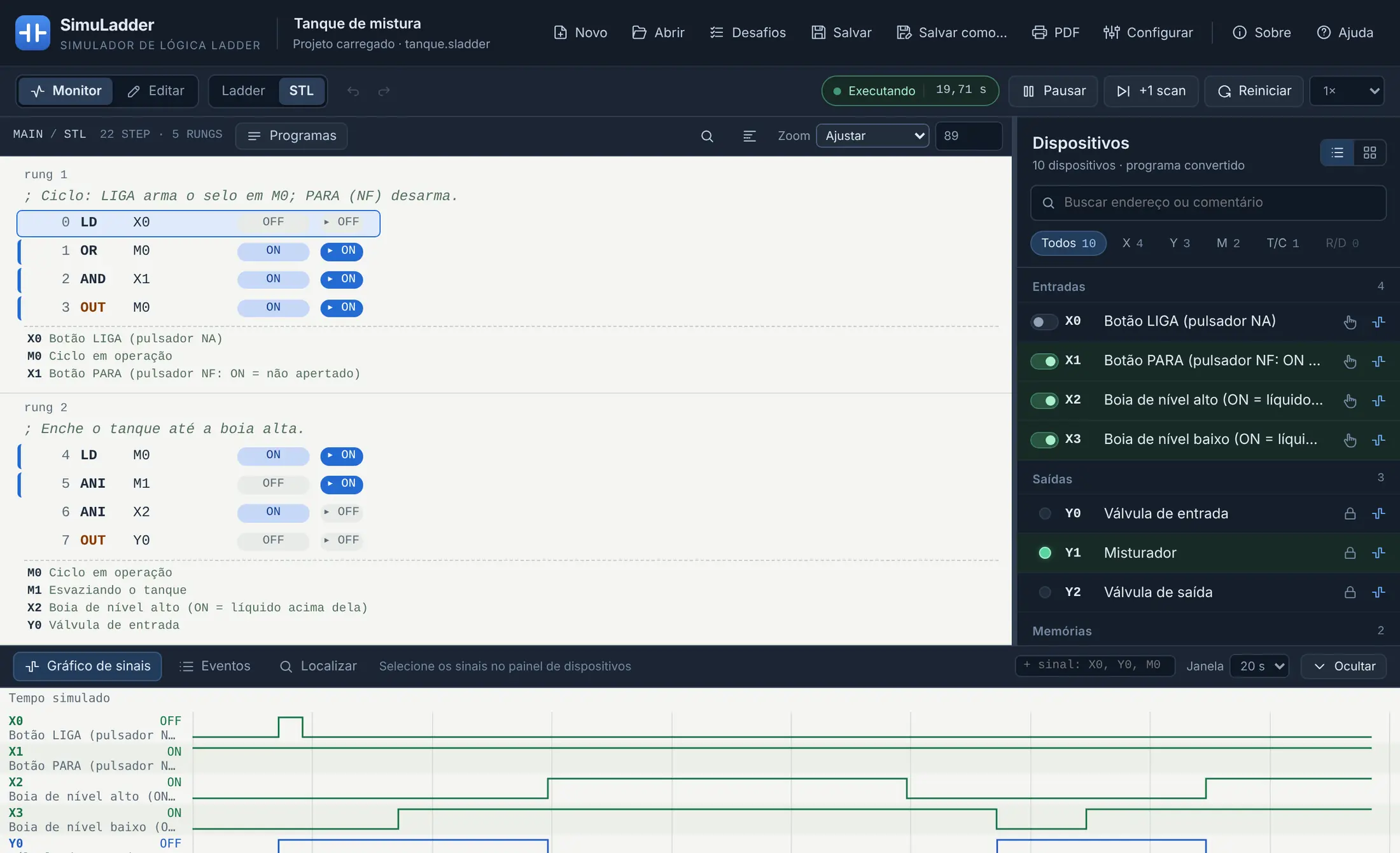Switch to Editar mode

pos(156,92)
